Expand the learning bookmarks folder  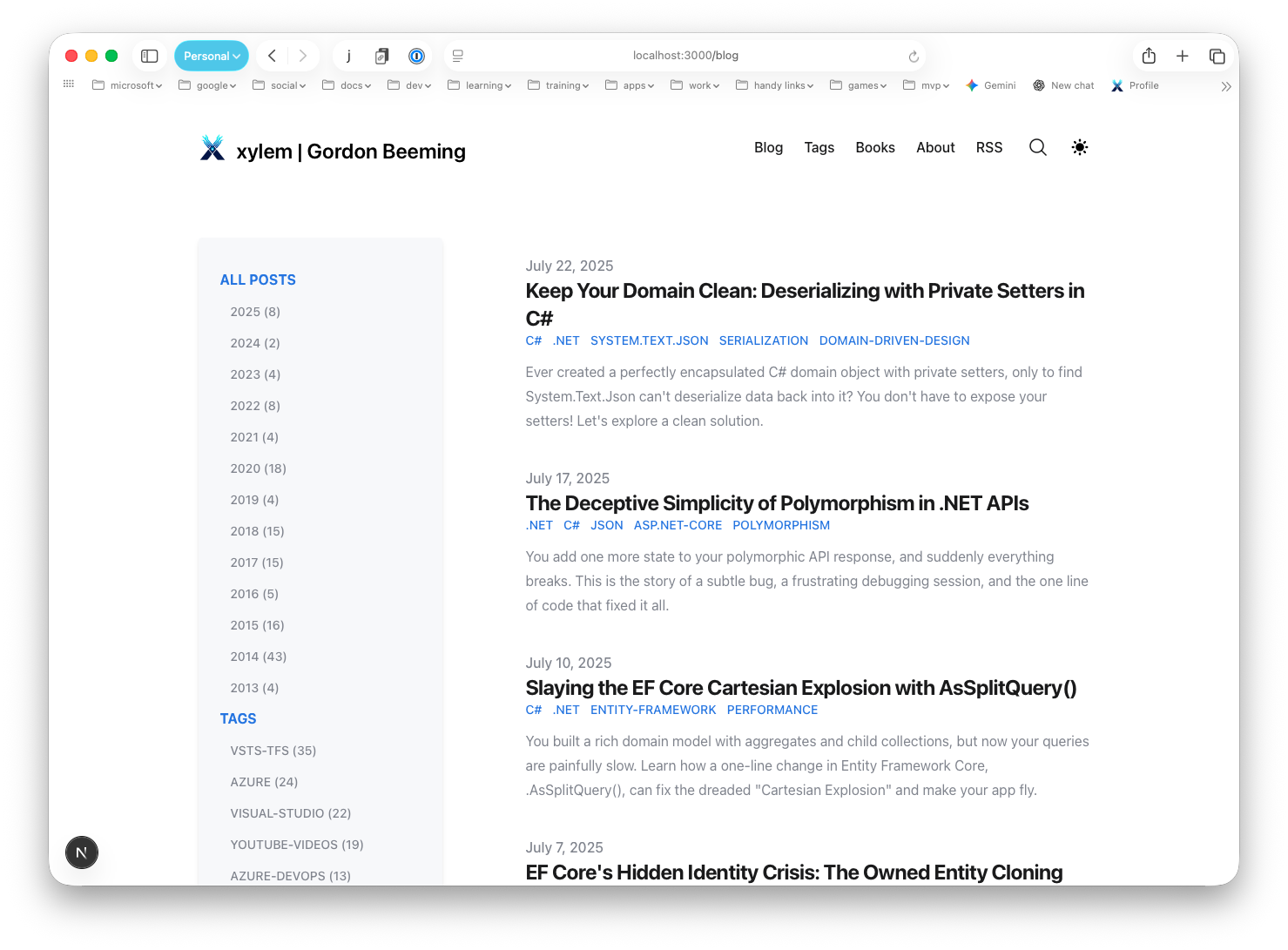[x=480, y=85]
